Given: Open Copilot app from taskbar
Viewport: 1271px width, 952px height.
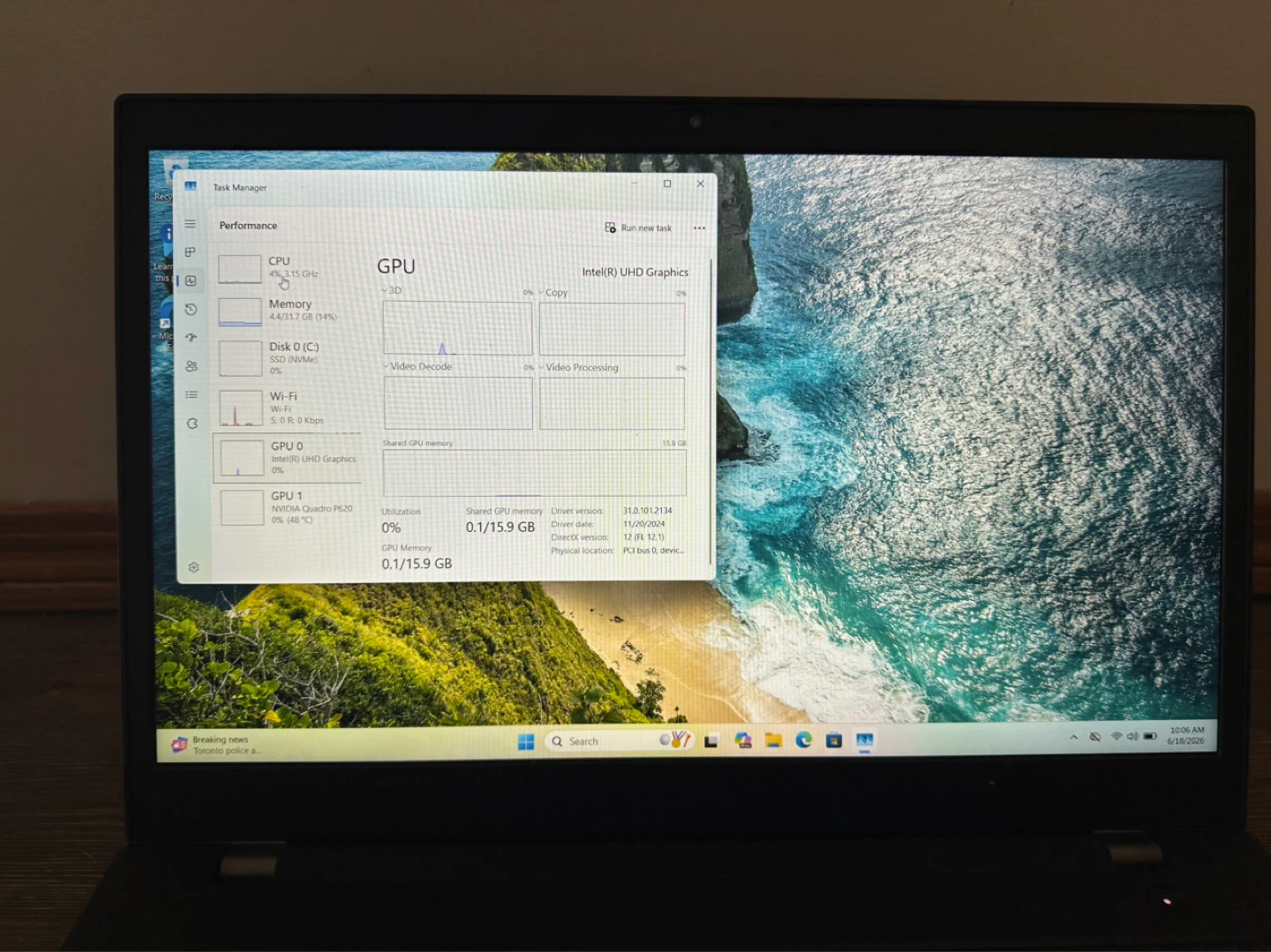Looking at the screenshot, I should click(x=743, y=740).
